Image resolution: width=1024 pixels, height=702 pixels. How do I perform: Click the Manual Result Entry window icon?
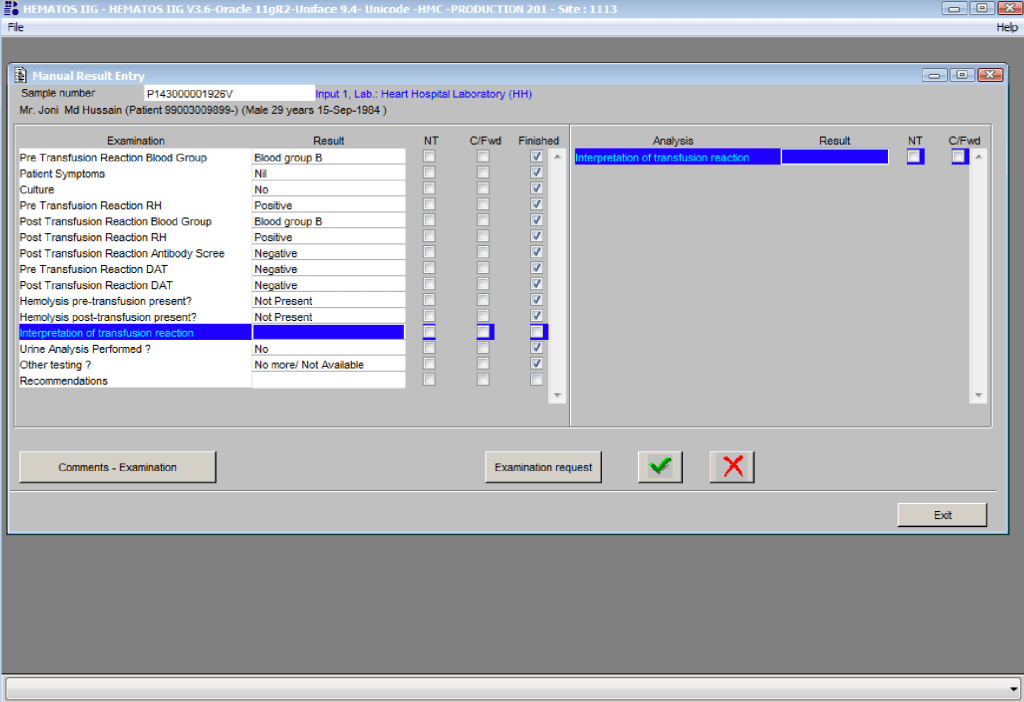21,76
